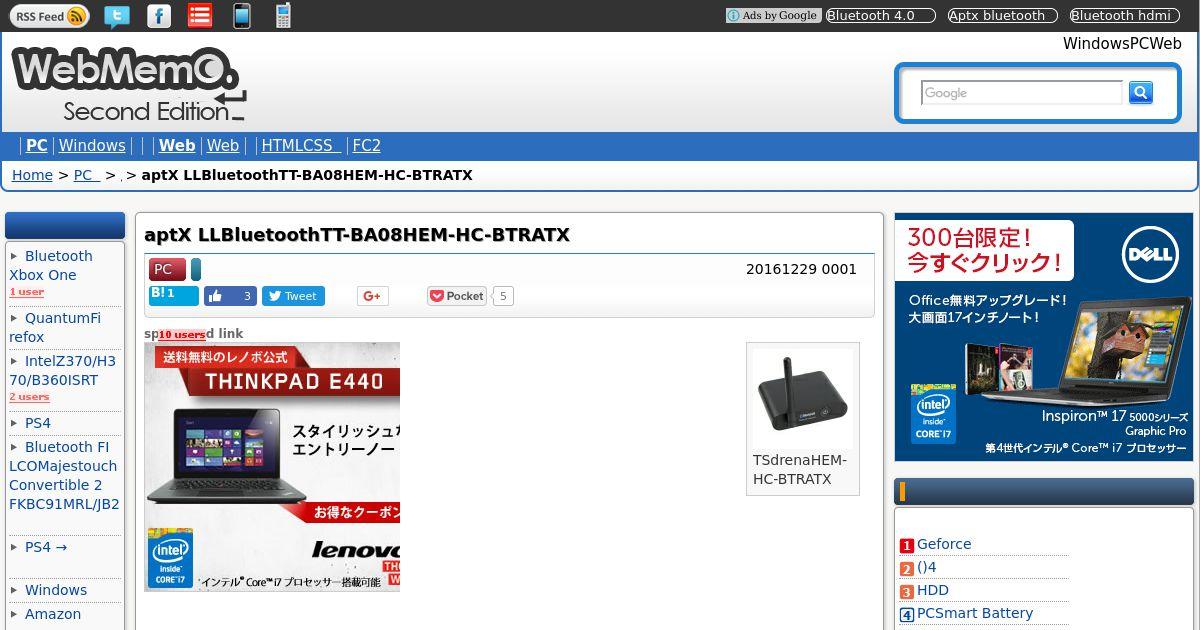Open the red list icon in top bar
Viewport: 1200px width, 630px height.
pos(200,15)
